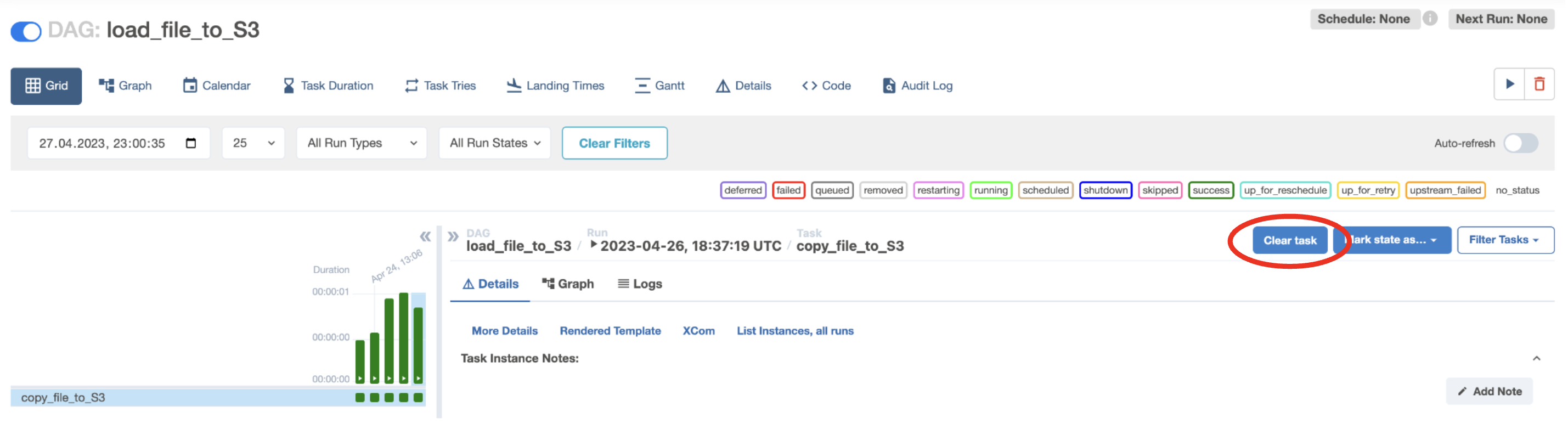Filter by the failed status badge
This screenshot has height=429, width=1568.
tap(788, 190)
